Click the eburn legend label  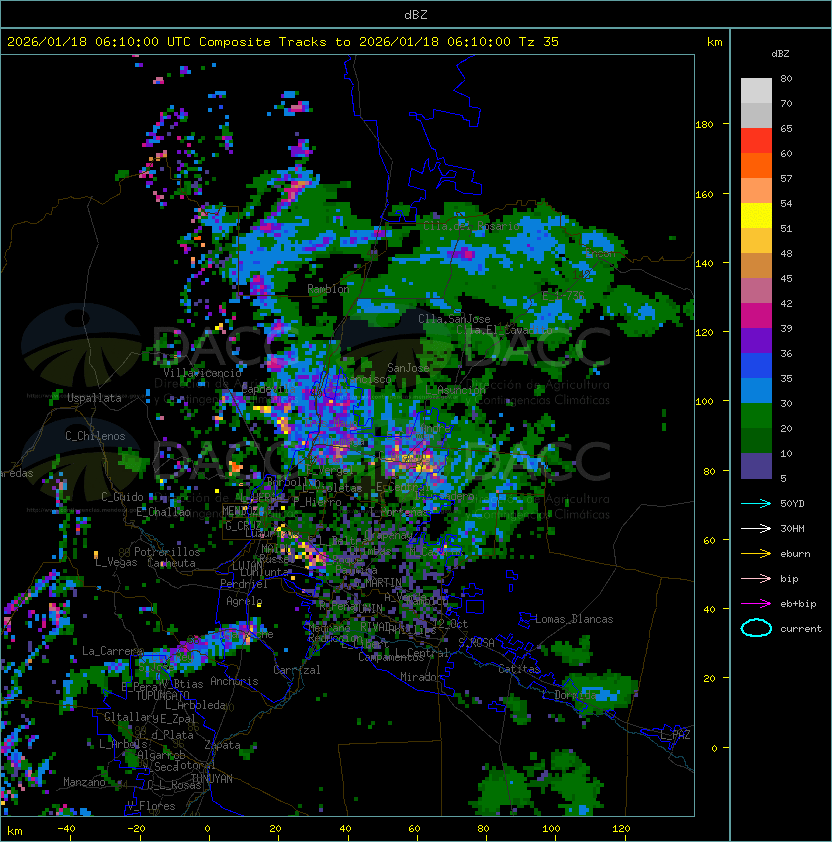point(795,554)
